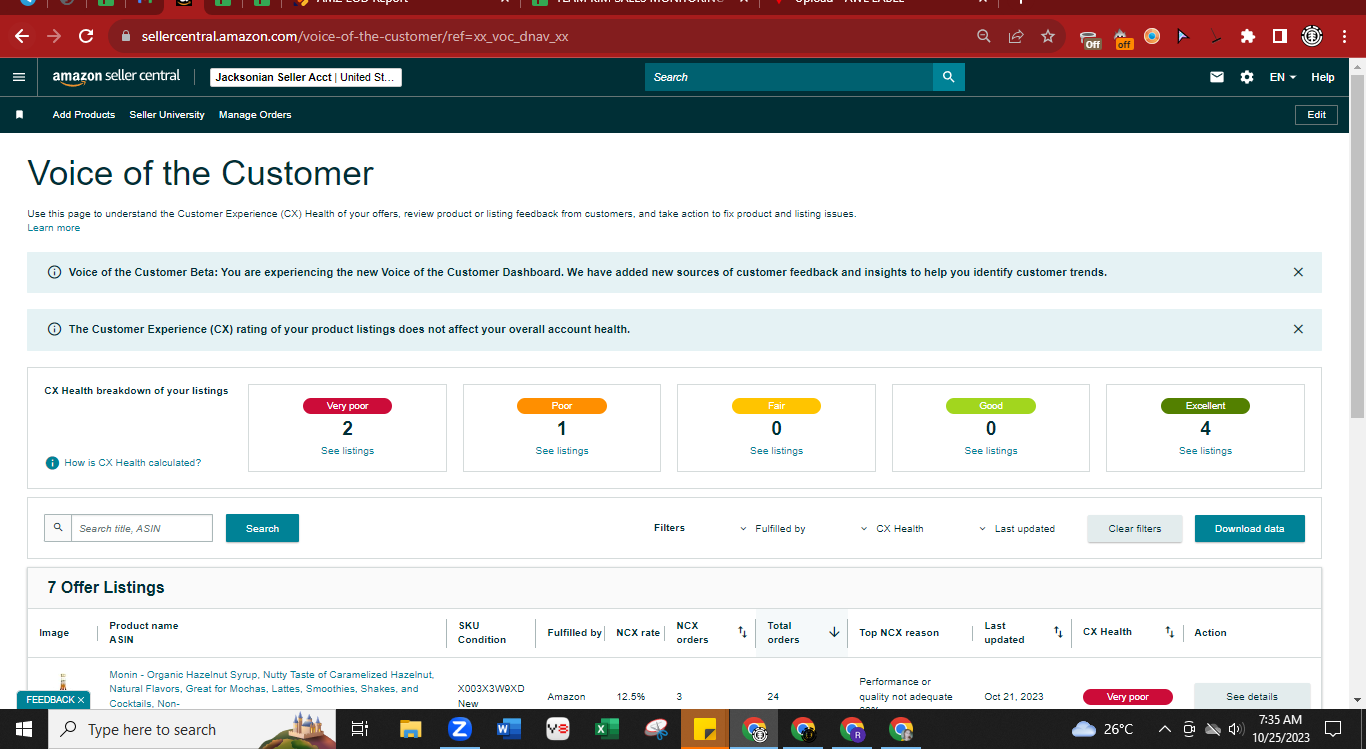Open Seller University menu item

point(167,115)
